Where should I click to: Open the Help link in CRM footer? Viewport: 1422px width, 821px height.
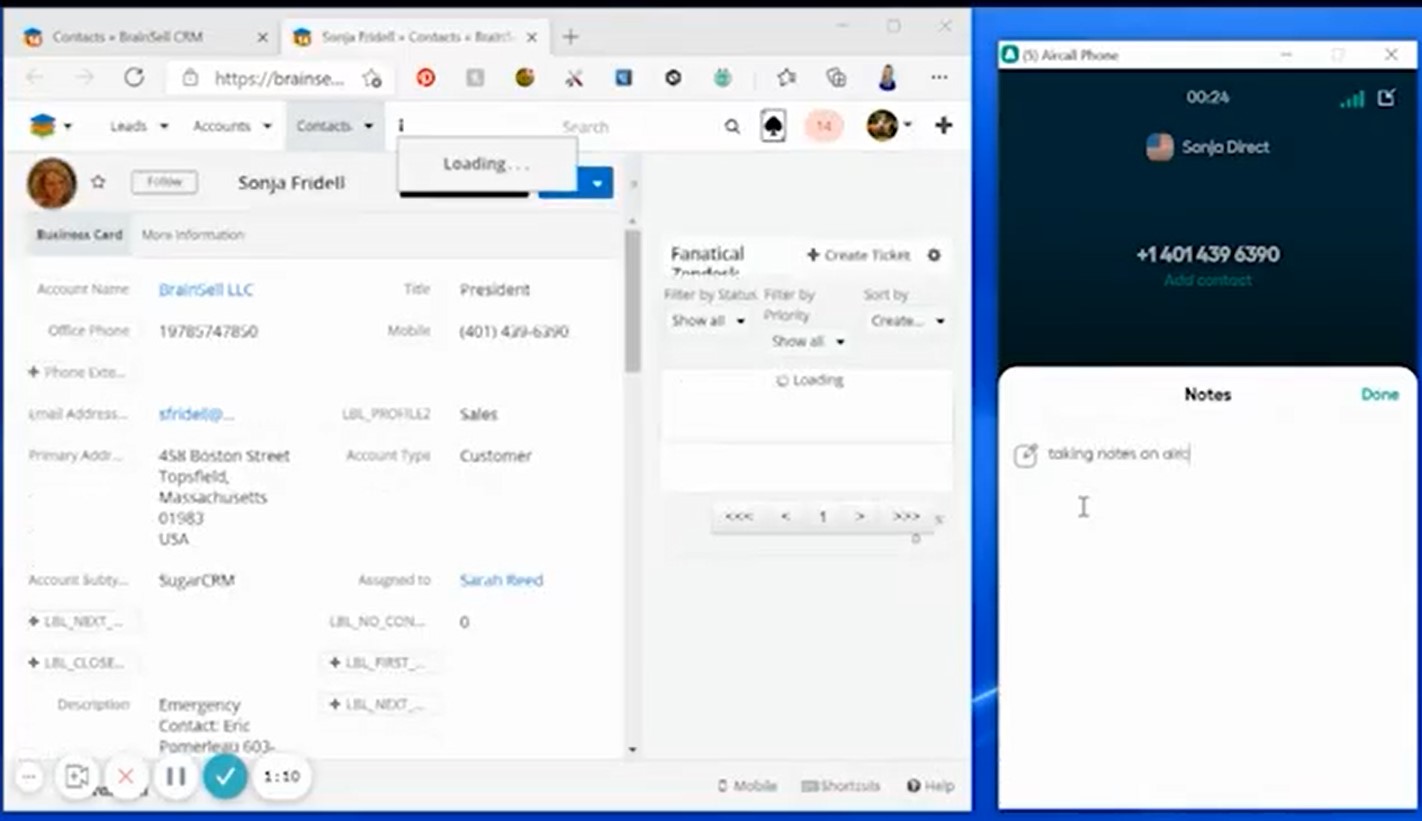click(930, 786)
